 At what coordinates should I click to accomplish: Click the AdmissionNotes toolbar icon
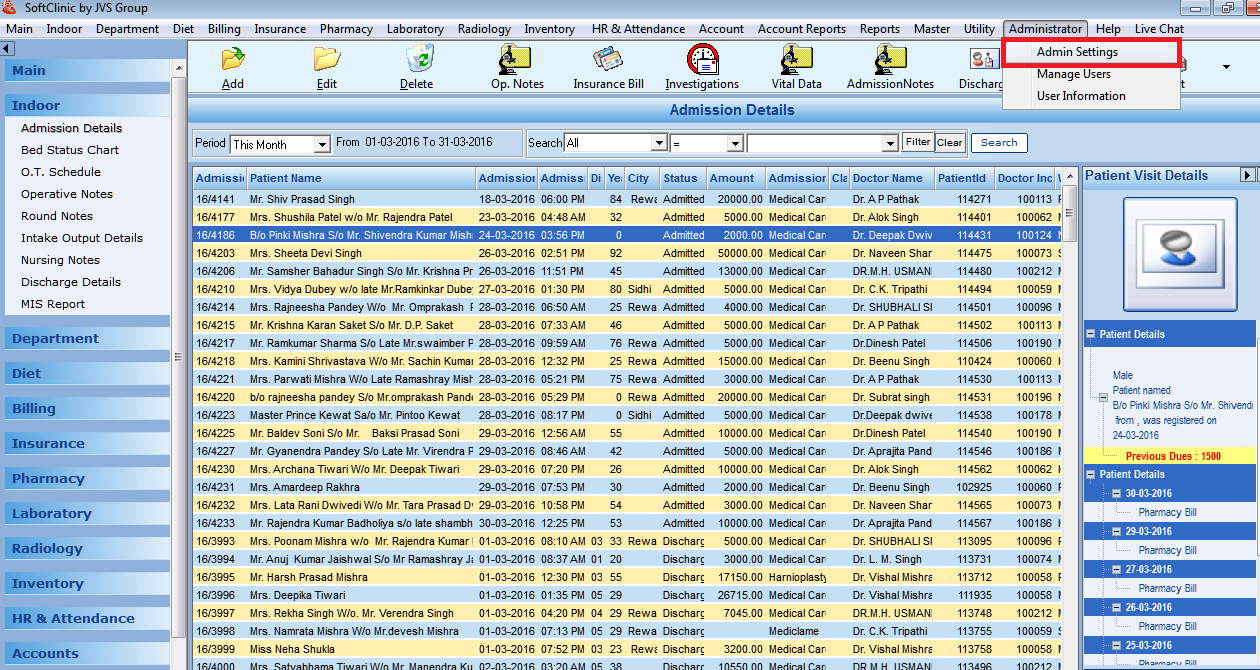tap(890, 60)
